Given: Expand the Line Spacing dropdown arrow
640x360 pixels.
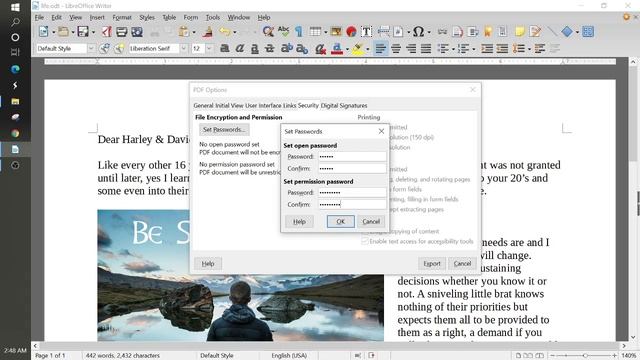Looking at the screenshot, I should (529, 49).
